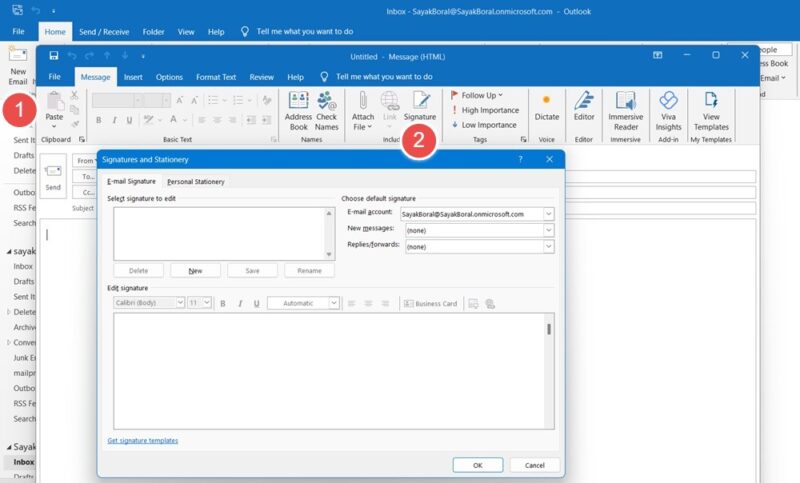Mark message as Low Importance
The width and height of the screenshot is (800, 483).
(x=484, y=125)
